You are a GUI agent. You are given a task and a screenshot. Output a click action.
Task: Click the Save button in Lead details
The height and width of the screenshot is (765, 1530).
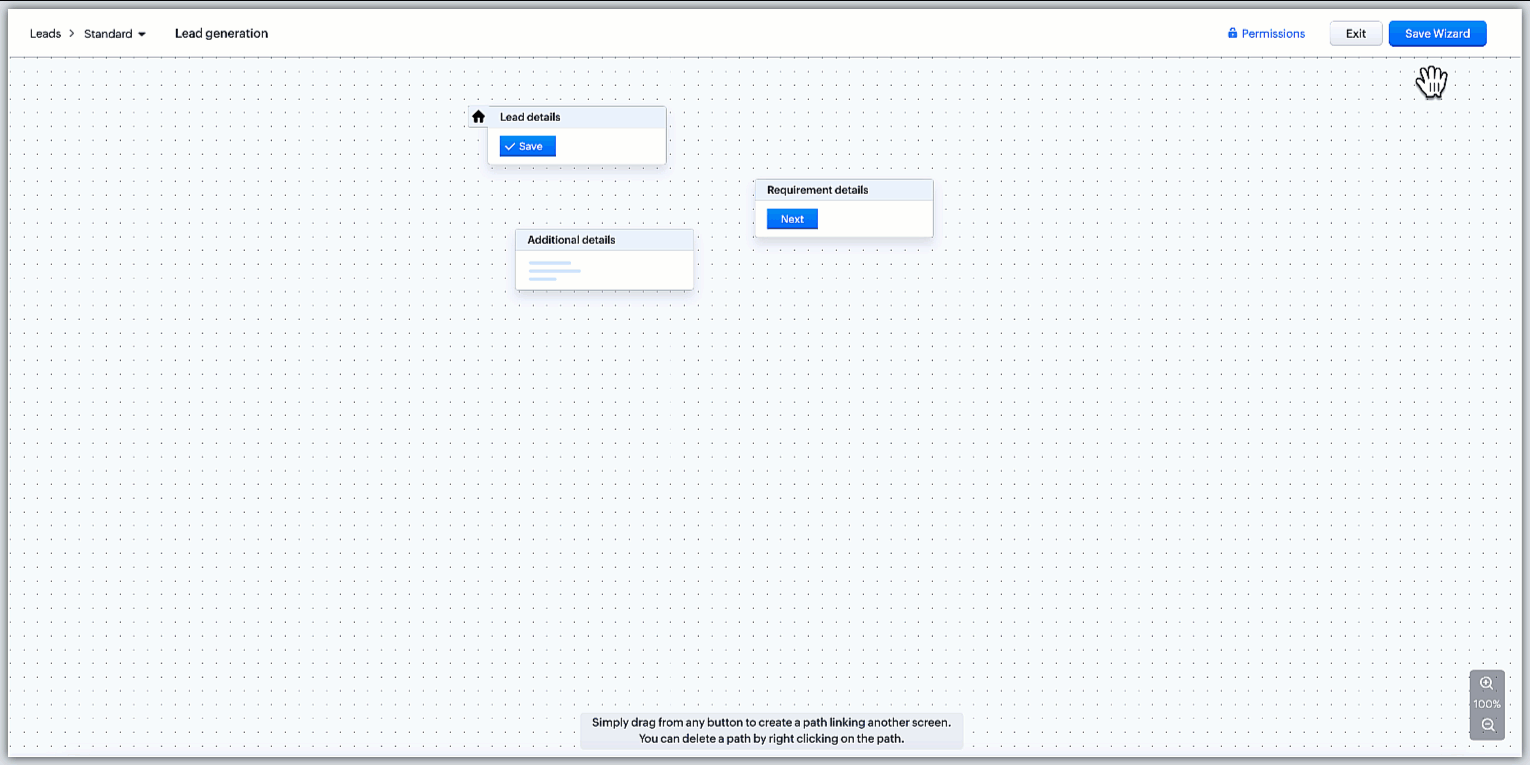(528, 147)
